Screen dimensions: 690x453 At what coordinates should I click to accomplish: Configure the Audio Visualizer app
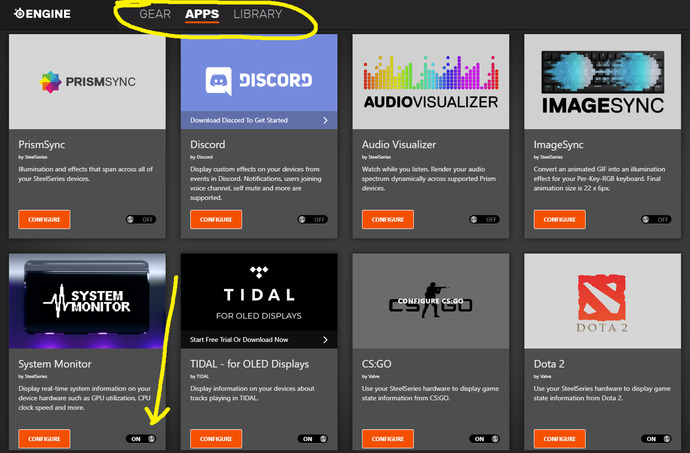388,219
